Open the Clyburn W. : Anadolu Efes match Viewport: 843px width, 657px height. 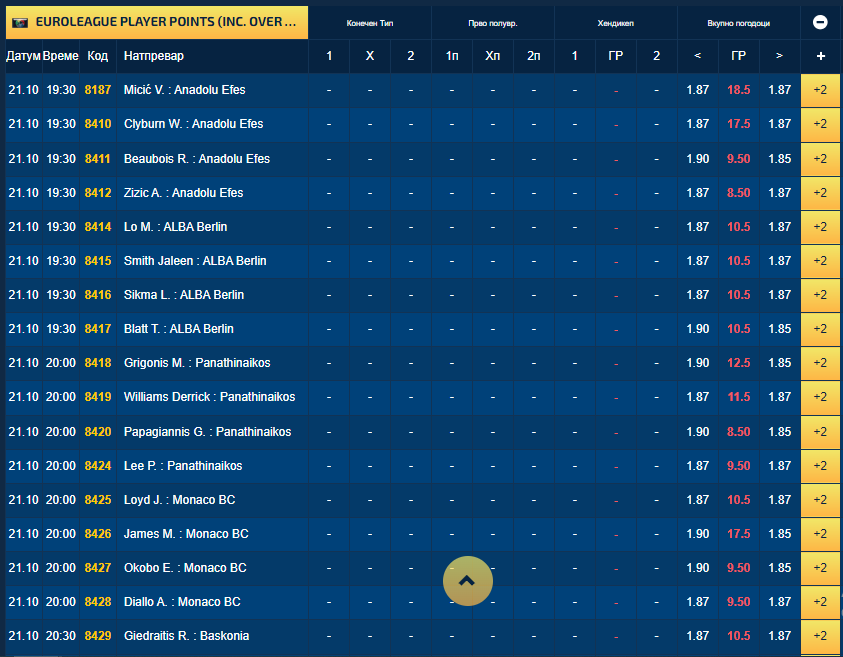click(x=194, y=124)
